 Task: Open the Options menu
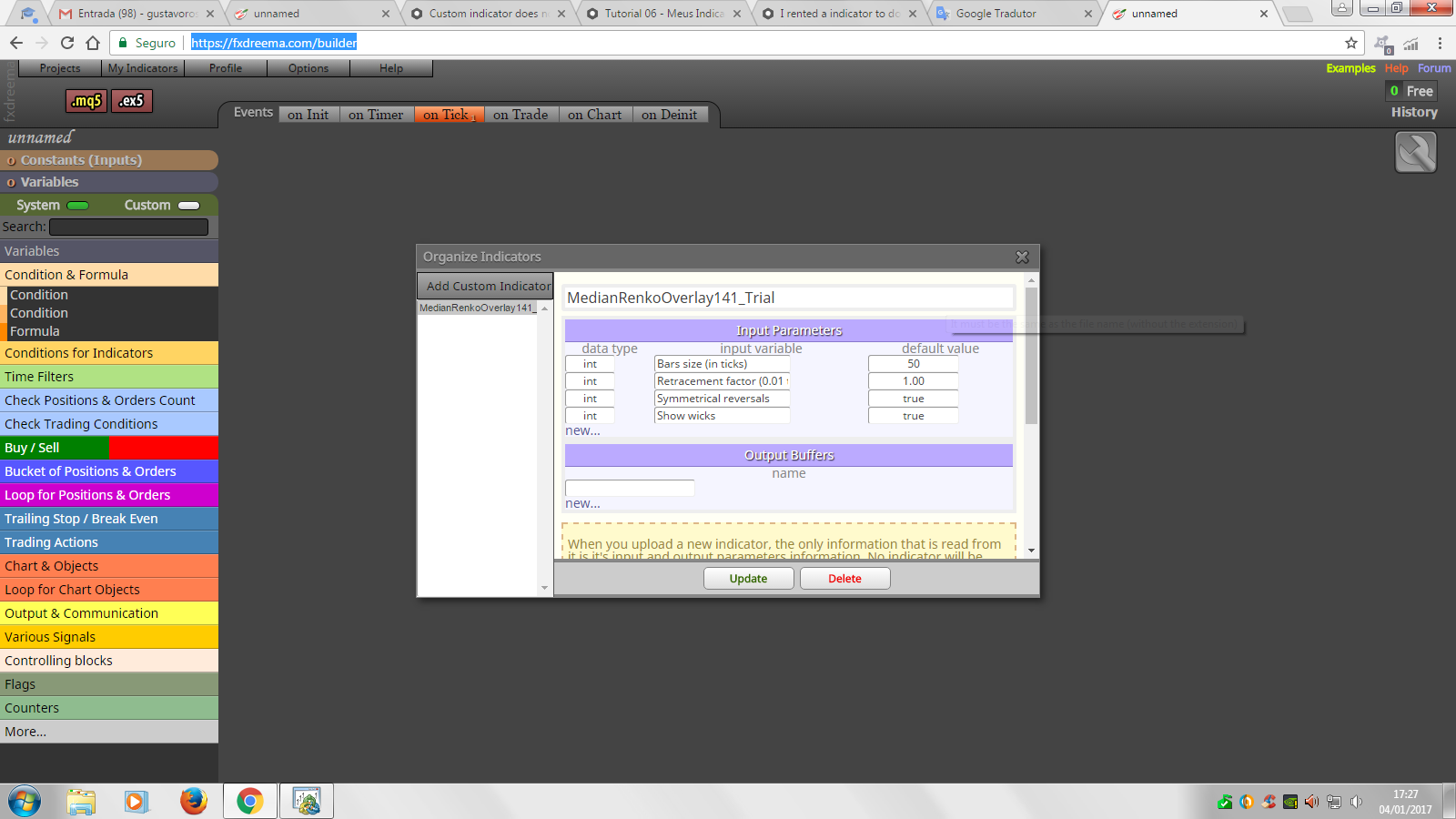(308, 68)
